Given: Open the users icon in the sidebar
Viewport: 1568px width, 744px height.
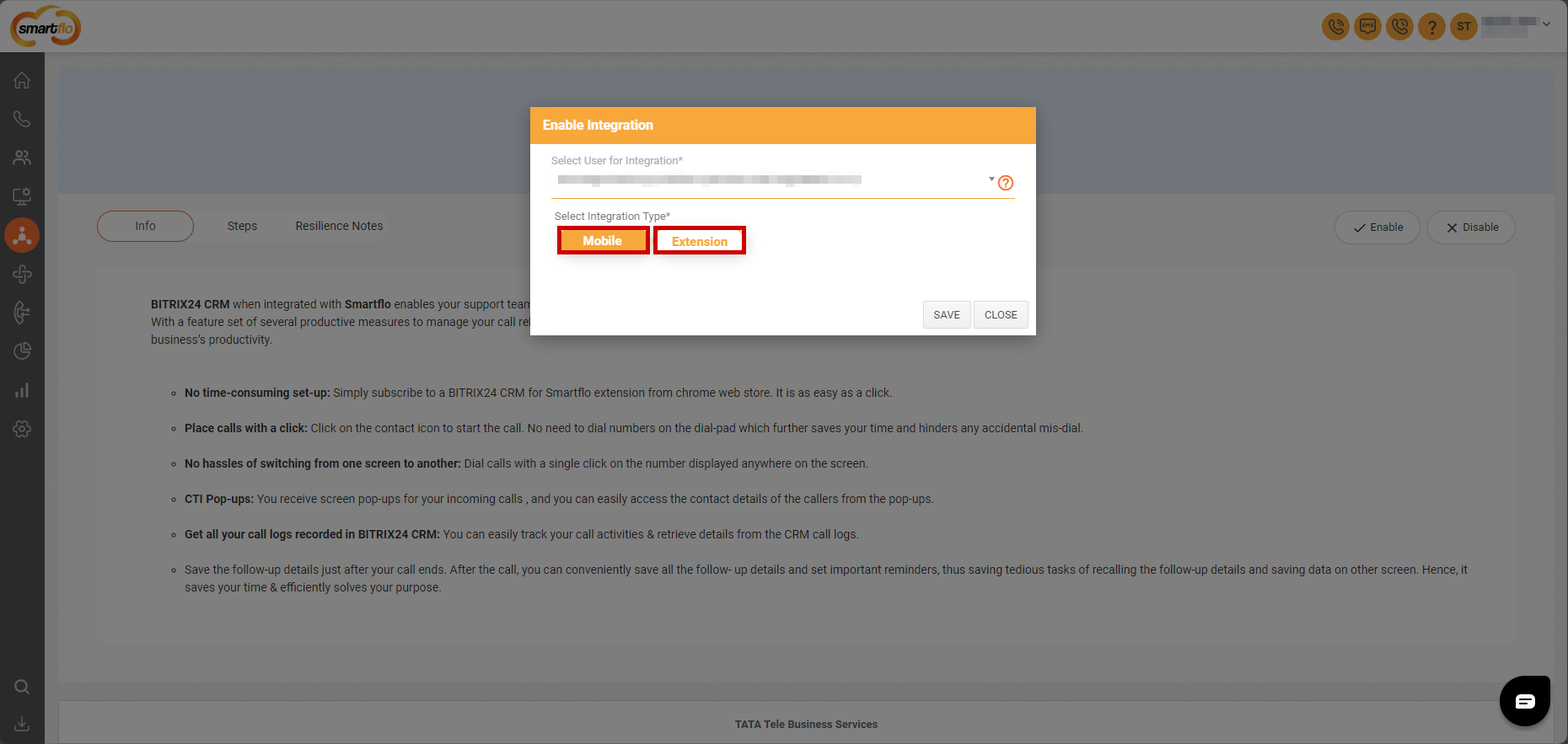Looking at the screenshot, I should pyautogui.click(x=22, y=158).
